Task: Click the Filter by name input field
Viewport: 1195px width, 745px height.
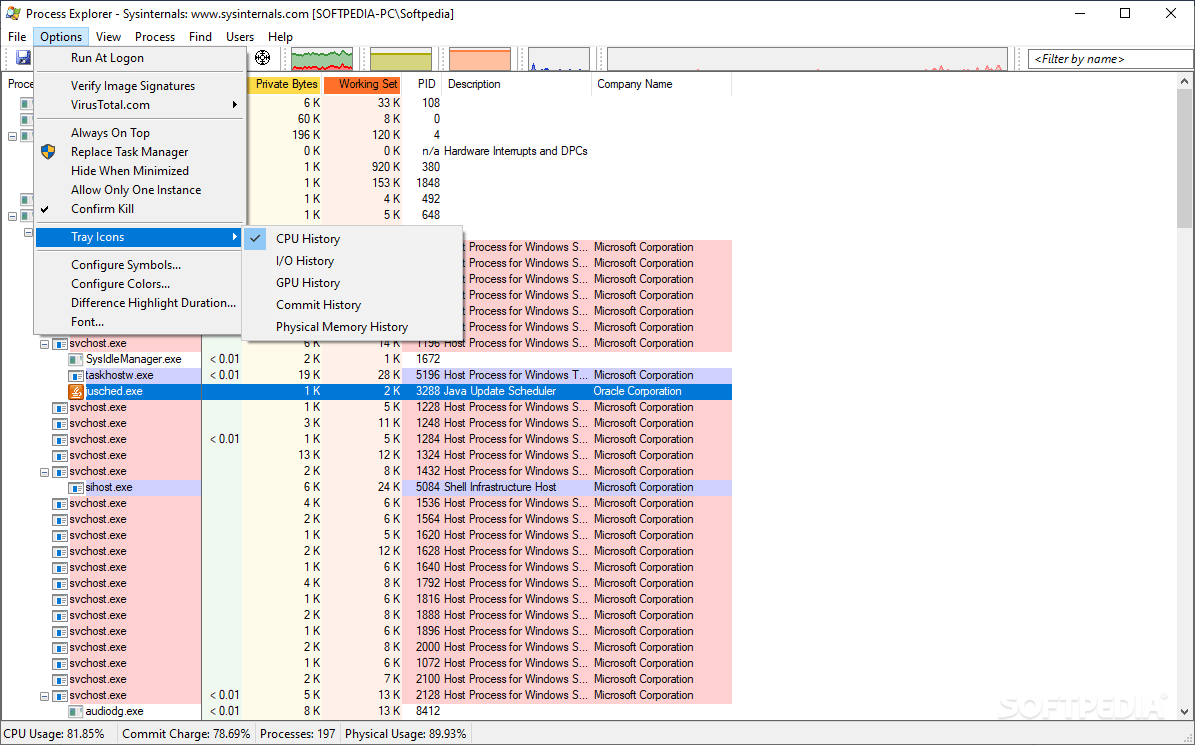Action: pyautogui.click(x=1109, y=58)
